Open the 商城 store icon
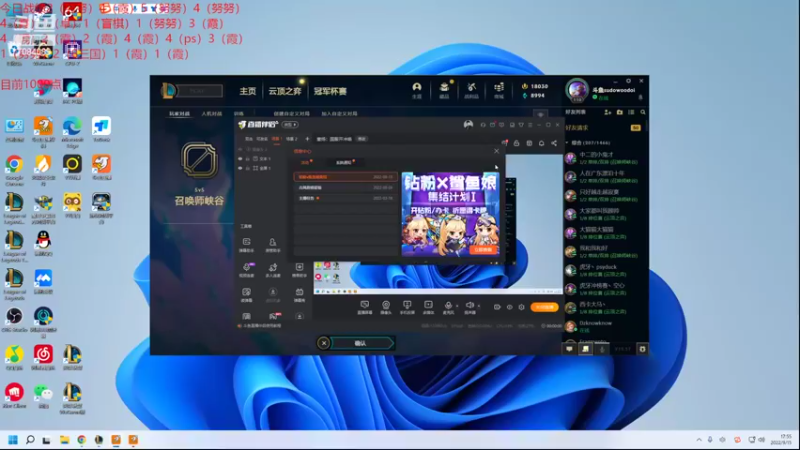Viewport: 800px width, 450px height. 499,89
